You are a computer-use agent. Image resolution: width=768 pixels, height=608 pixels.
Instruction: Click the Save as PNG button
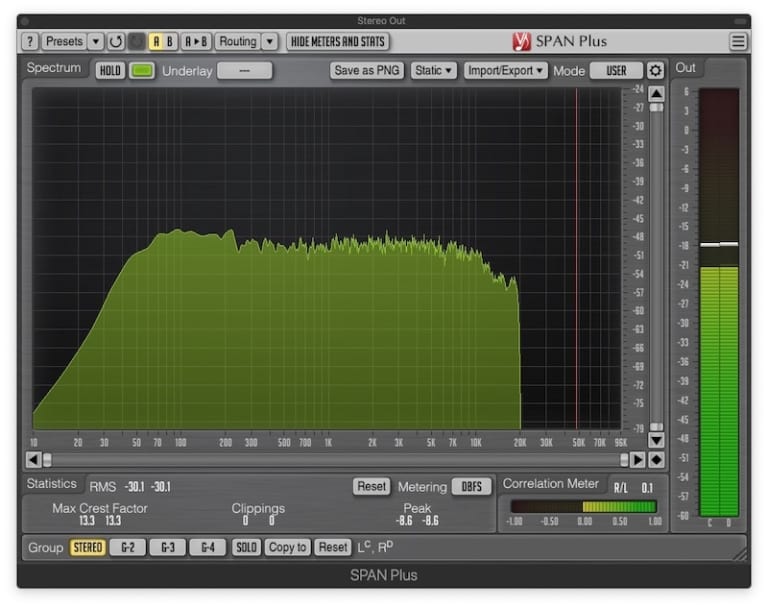(x=367, y=71)
